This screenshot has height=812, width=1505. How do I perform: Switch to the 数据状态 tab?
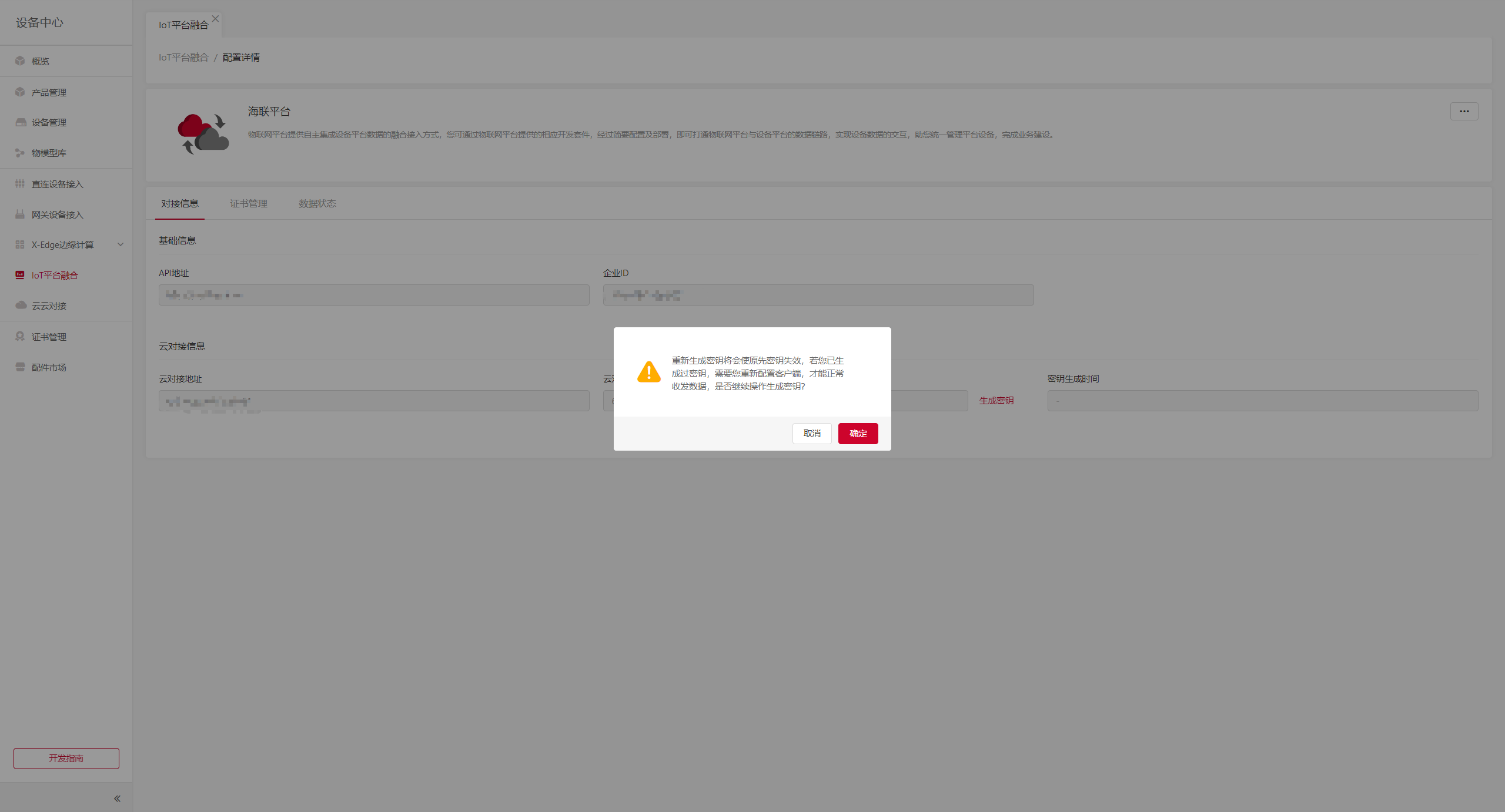(317, 204)
